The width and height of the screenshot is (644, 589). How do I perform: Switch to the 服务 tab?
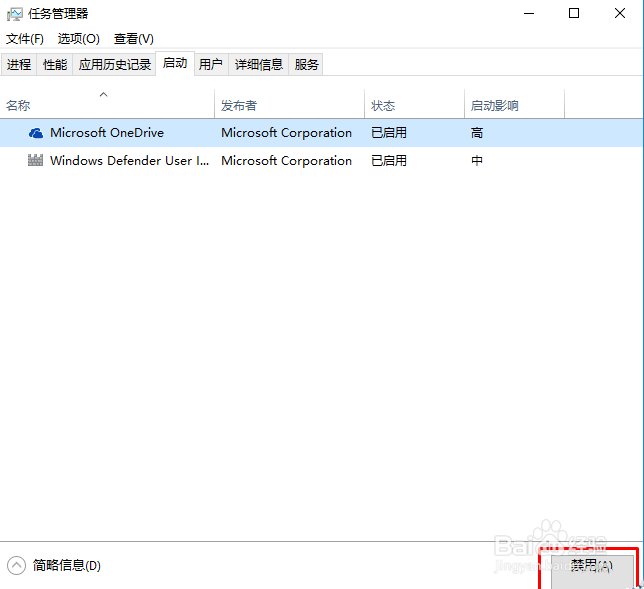tap(306, 64)
